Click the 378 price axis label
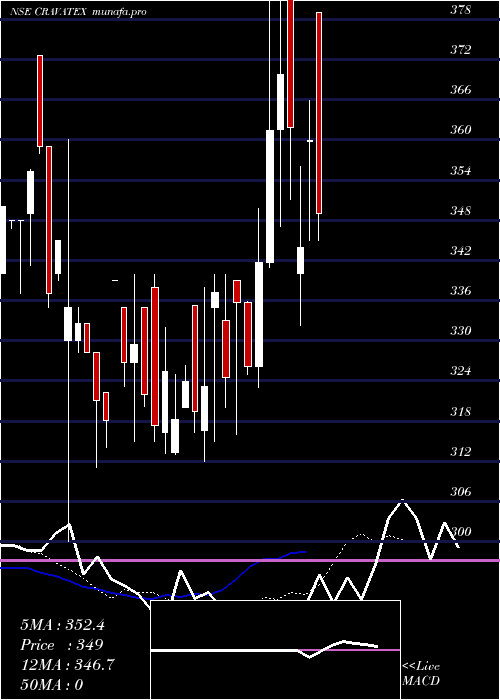Screen dimensions: 500x700 tap(460, 9)
